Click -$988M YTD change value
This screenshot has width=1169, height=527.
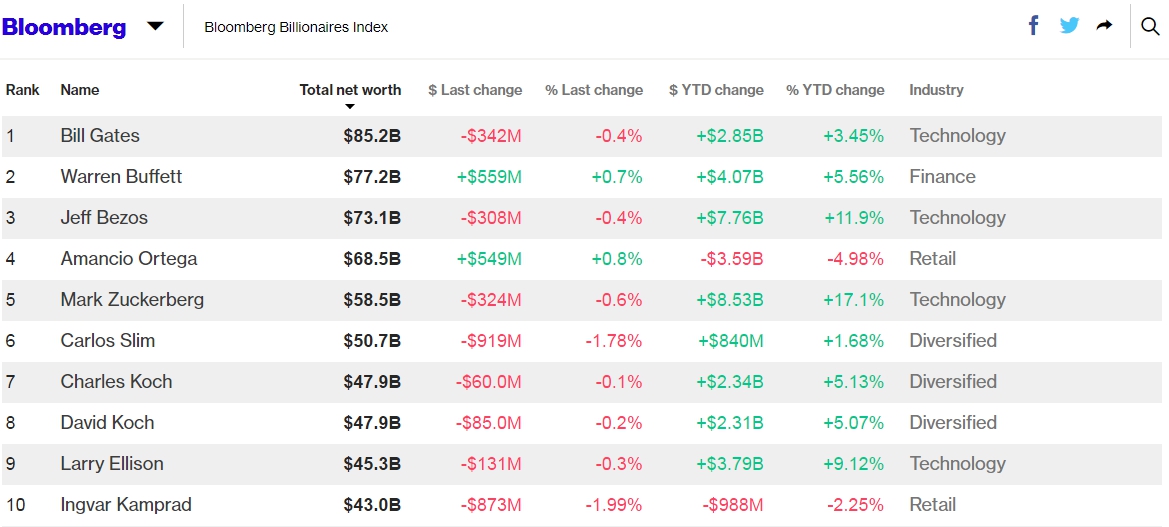click(x=732, y=505)
